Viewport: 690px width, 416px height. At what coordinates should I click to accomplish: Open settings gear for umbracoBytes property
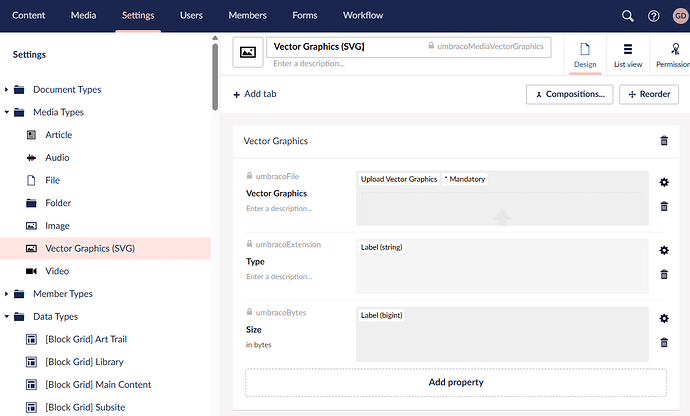coord(664,318)
